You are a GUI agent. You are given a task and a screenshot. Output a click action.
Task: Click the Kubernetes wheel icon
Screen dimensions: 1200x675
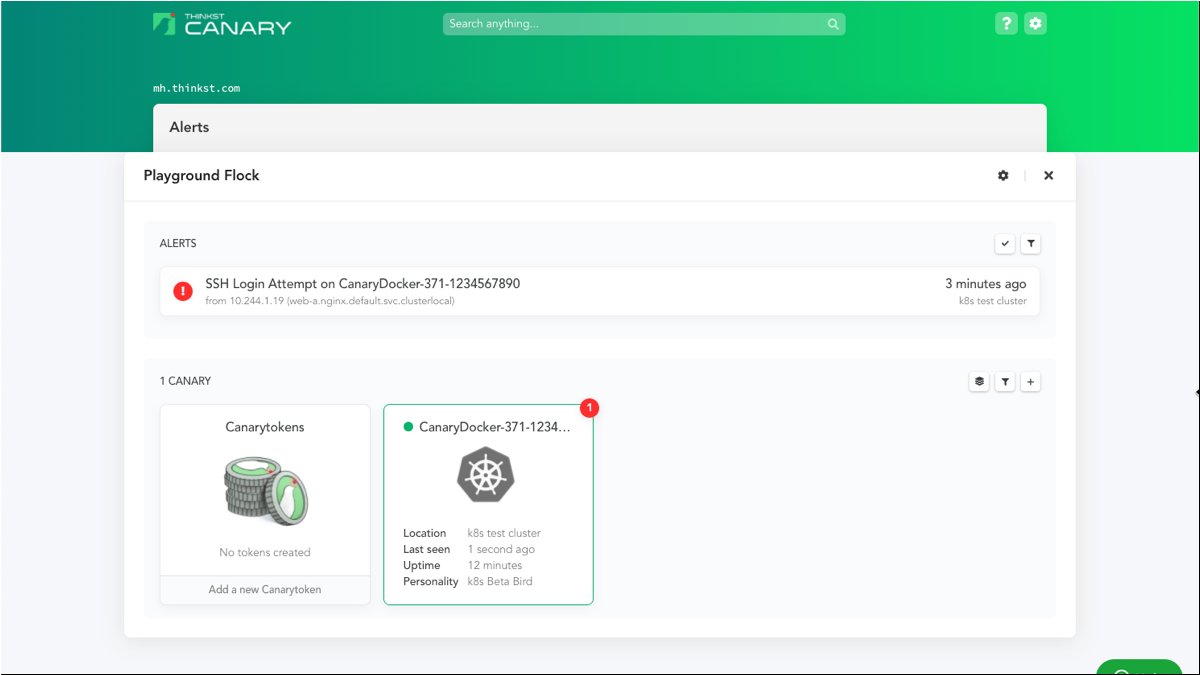click(x=486, y=474)
